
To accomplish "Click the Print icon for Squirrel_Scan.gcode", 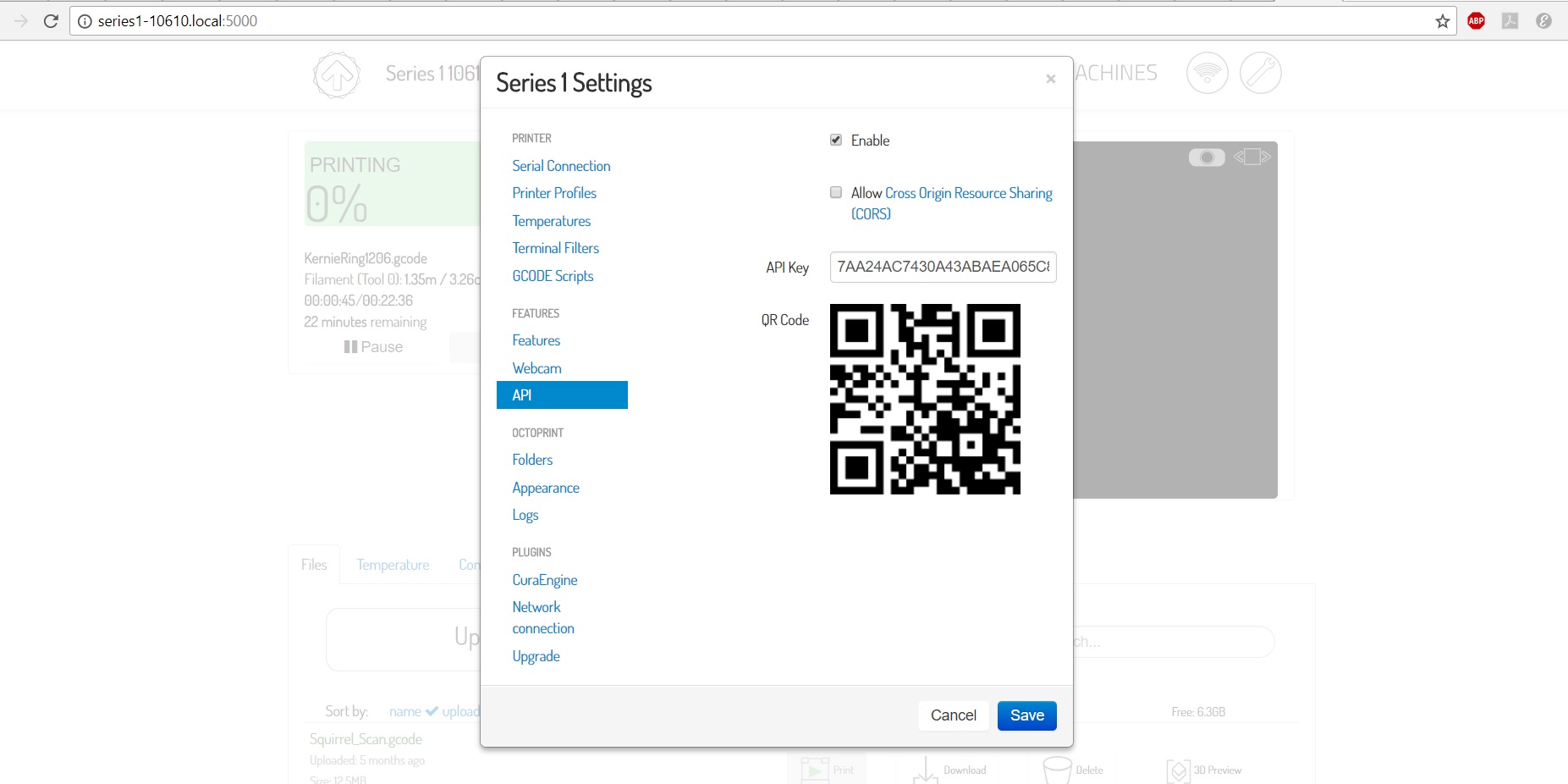I will coord(814,770).
